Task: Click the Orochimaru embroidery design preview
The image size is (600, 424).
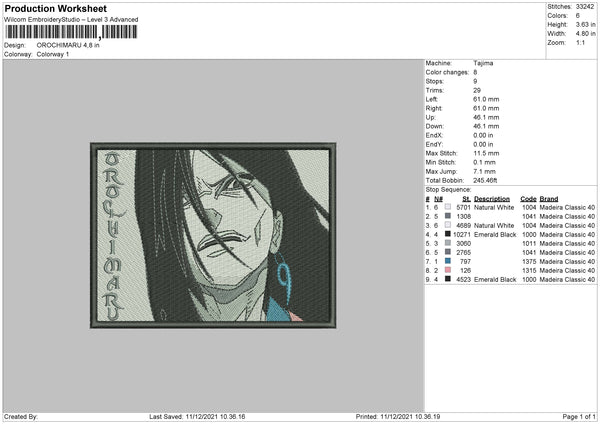Action: (x=213, y=235)
